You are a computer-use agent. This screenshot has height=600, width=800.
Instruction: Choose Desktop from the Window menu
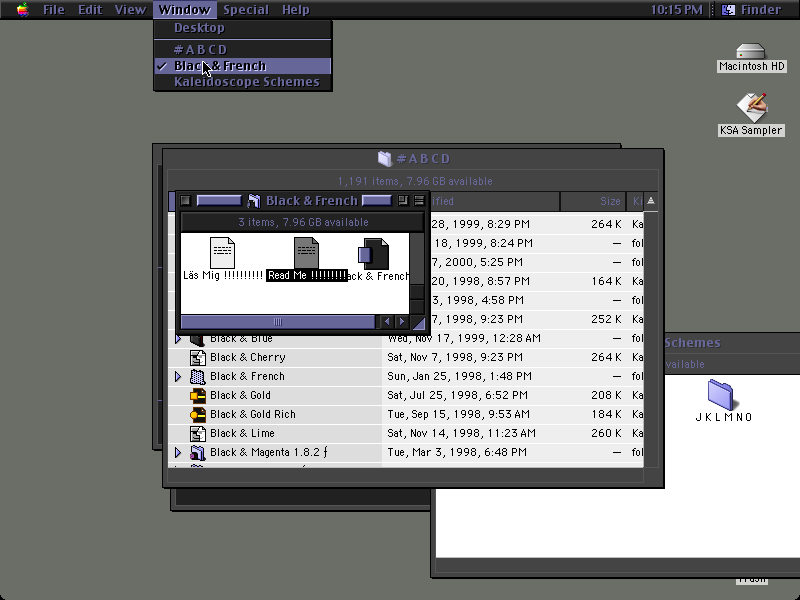tap(243, 28)
